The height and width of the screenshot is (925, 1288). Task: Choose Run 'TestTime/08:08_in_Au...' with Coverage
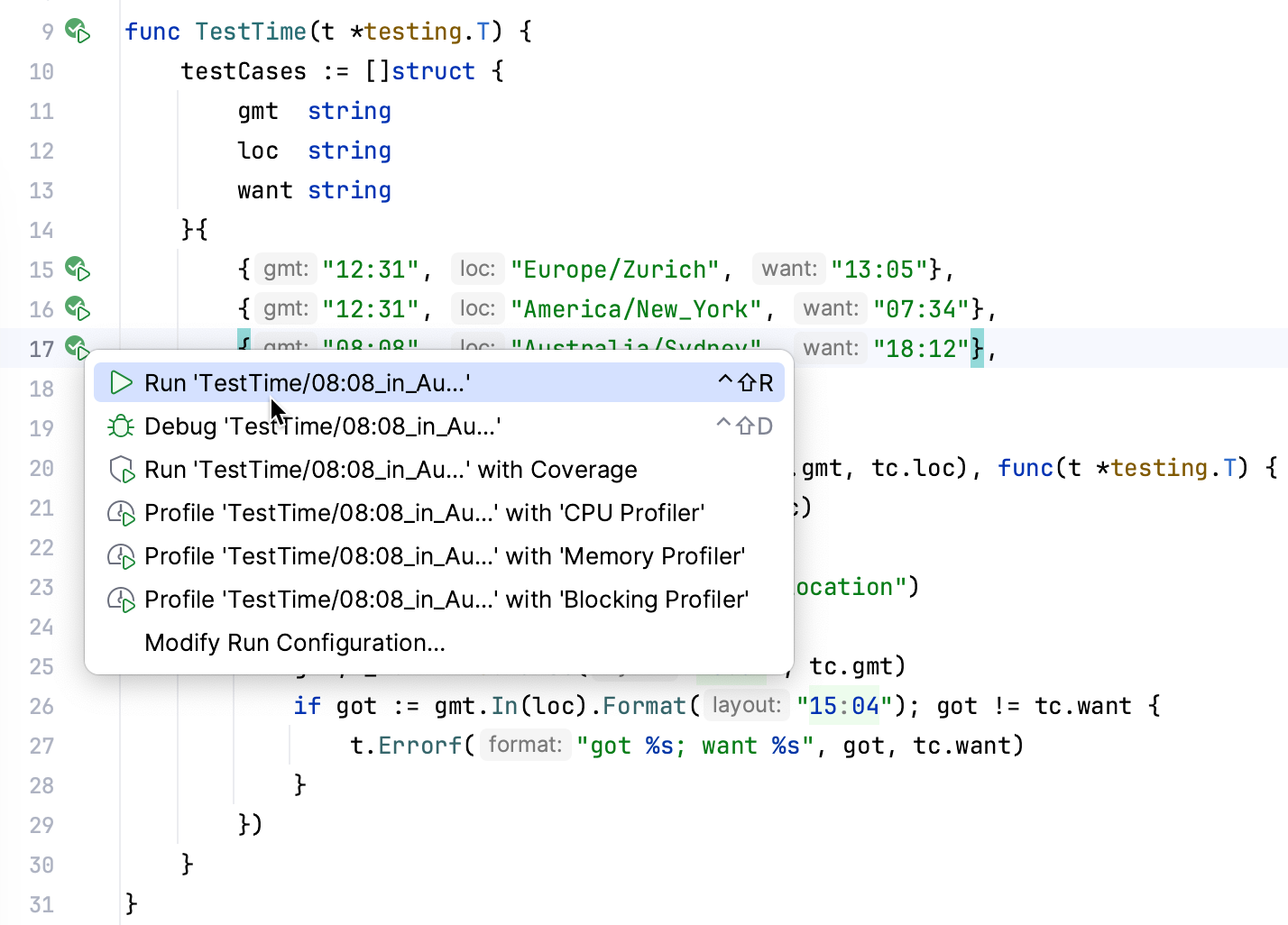point(390,469)
